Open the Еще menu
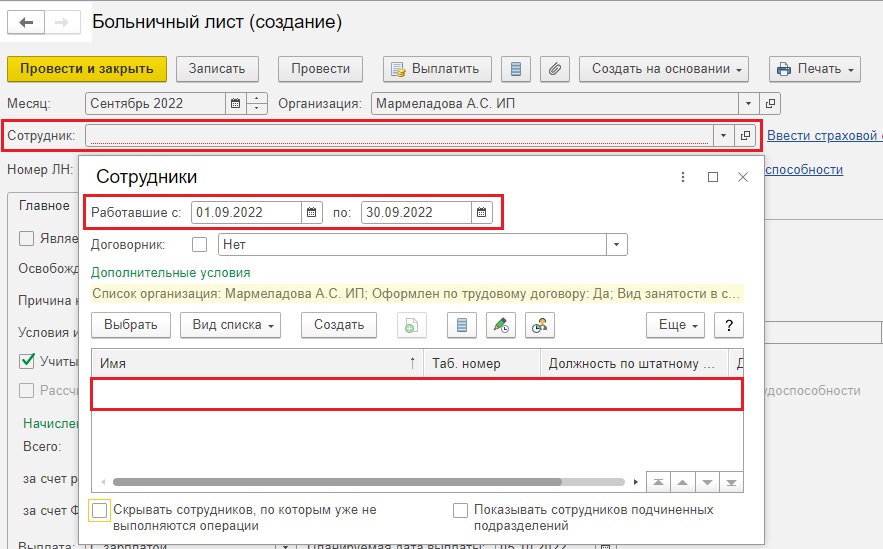The width and height of the screenshot is (883, 549). [675, 325]
